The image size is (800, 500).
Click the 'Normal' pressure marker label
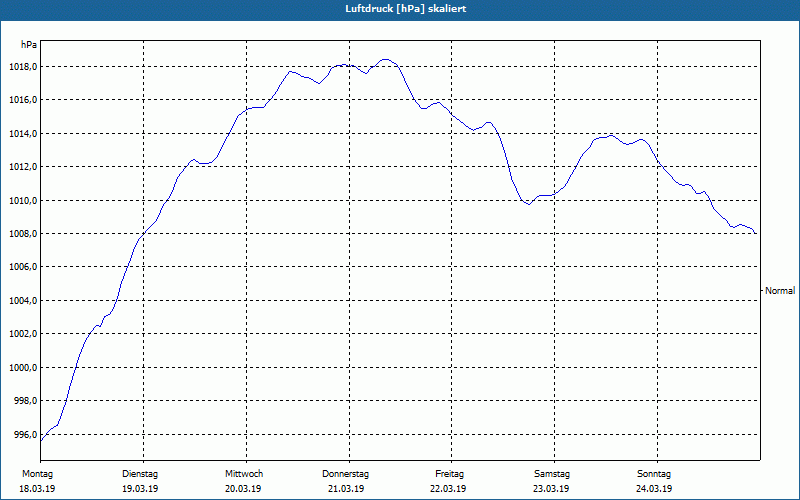coord(780,291)
